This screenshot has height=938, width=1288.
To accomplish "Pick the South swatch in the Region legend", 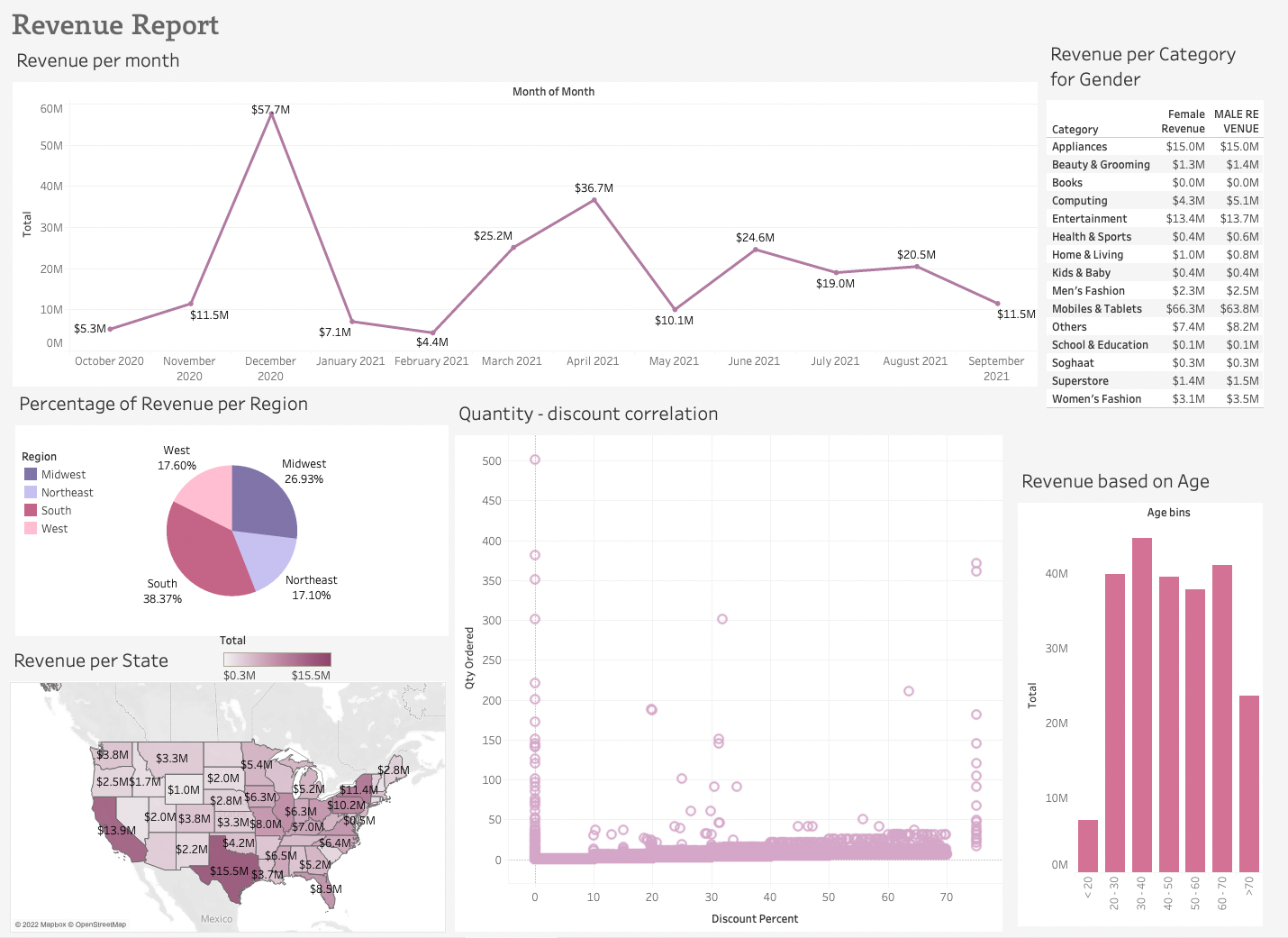I will (31, 510).
